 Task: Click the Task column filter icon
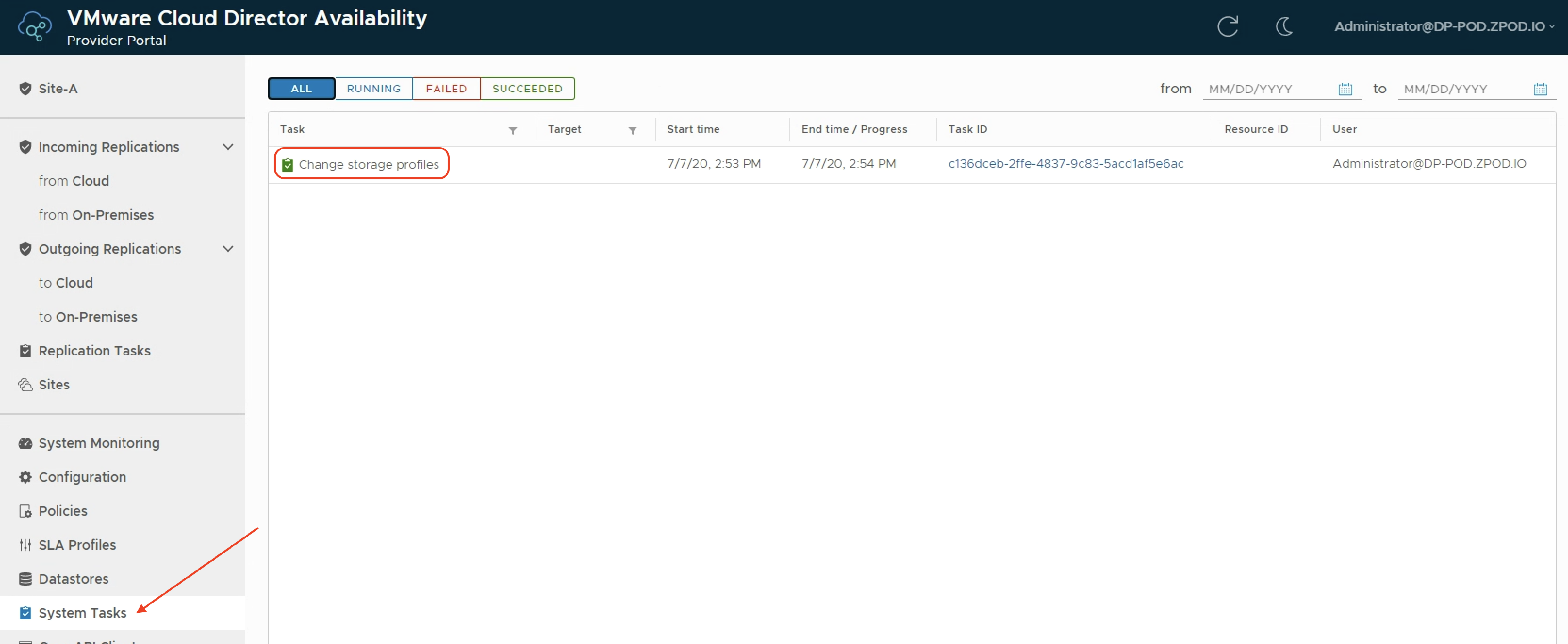click(512, 130)
